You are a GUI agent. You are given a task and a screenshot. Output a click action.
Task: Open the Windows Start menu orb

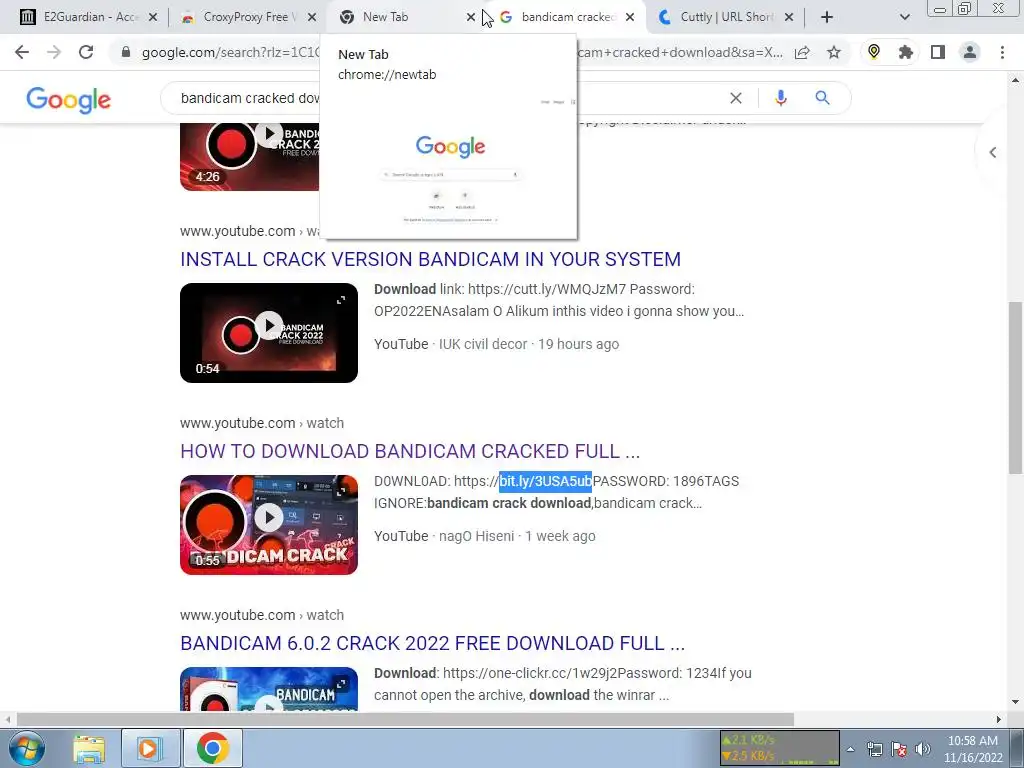click(x=26, y=748)
